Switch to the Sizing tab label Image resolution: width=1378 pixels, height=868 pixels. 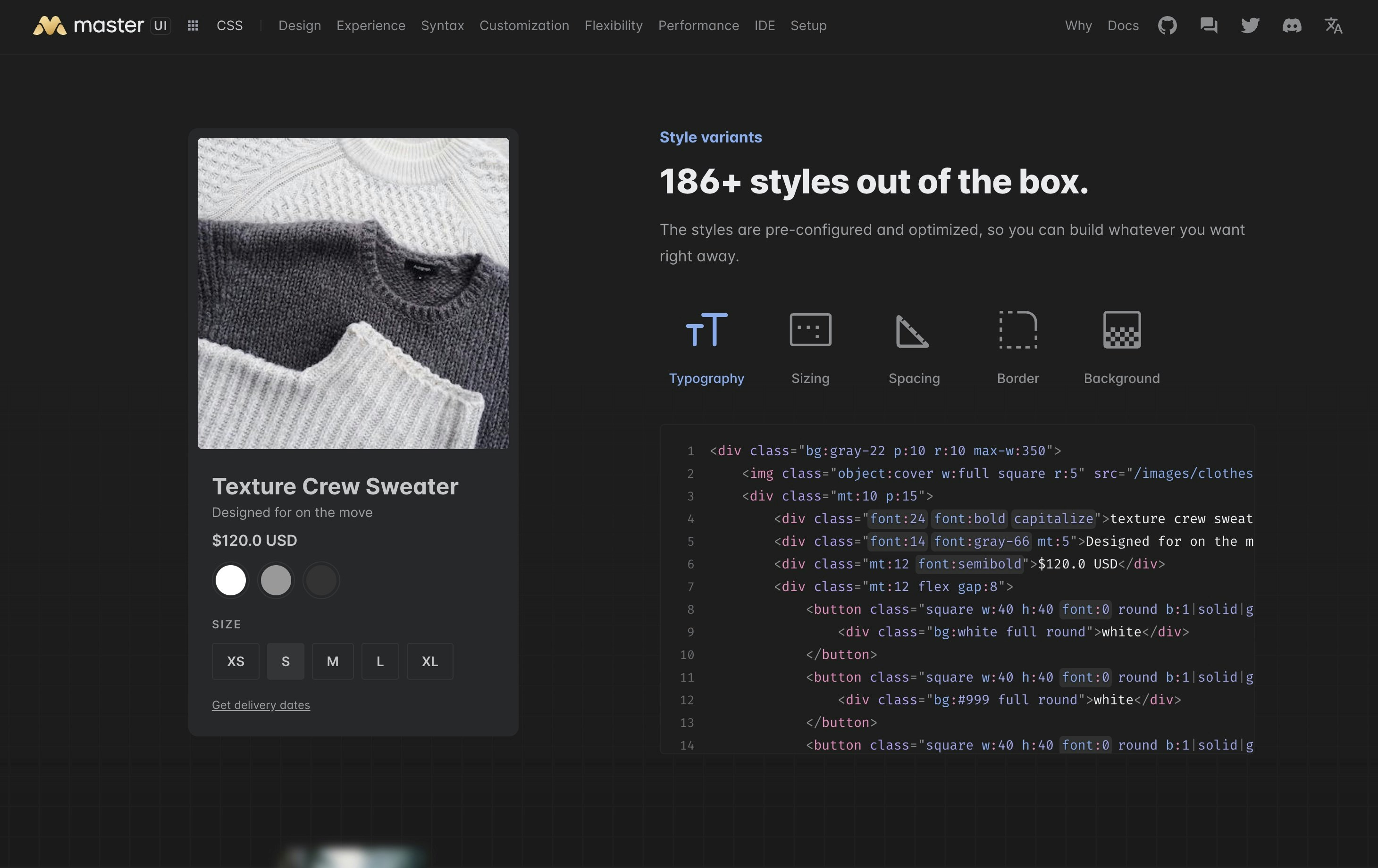click(x=810, y=378)
